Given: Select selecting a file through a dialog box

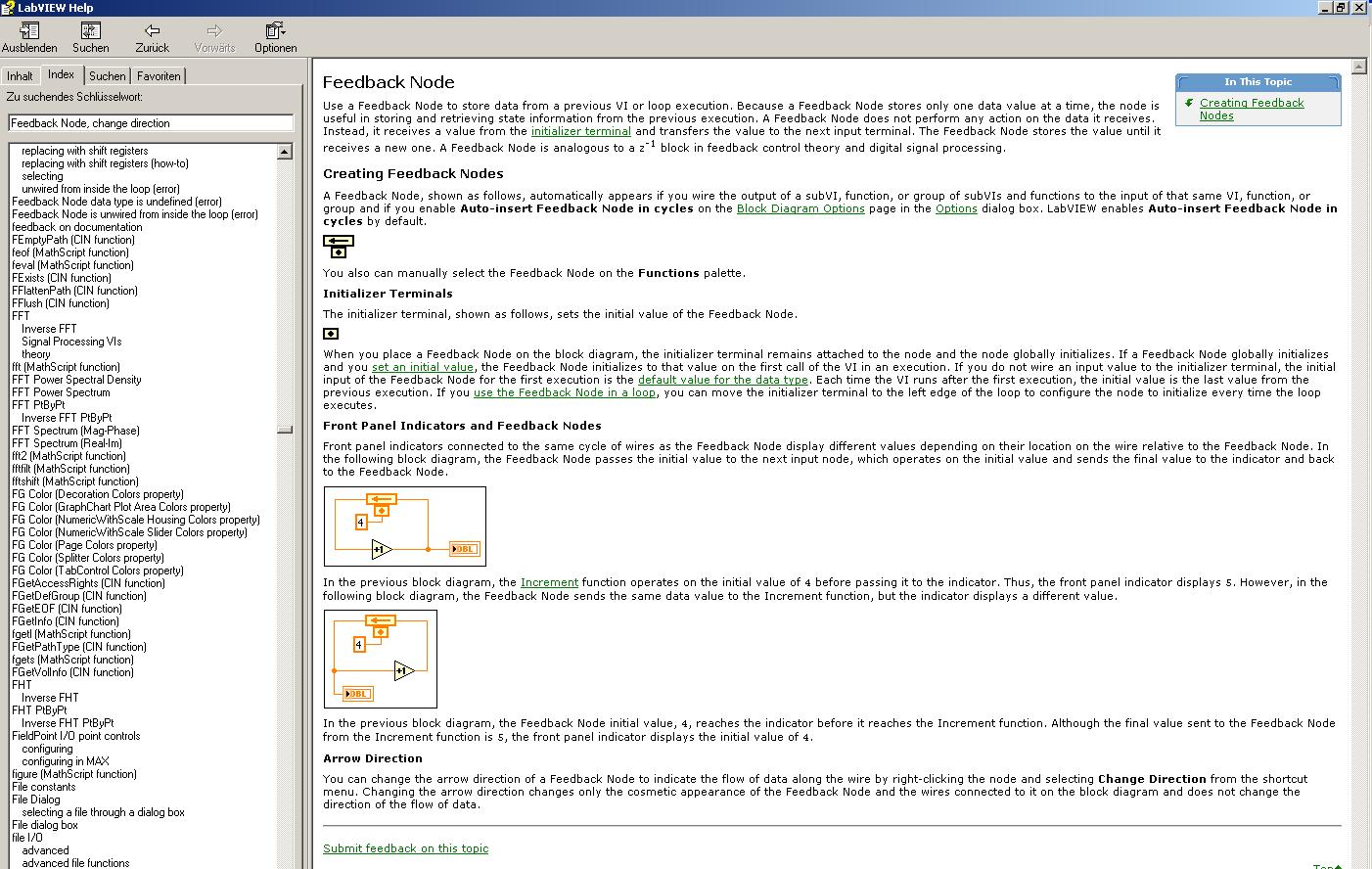Looking at the screenshot, I should tap(103, 812).
